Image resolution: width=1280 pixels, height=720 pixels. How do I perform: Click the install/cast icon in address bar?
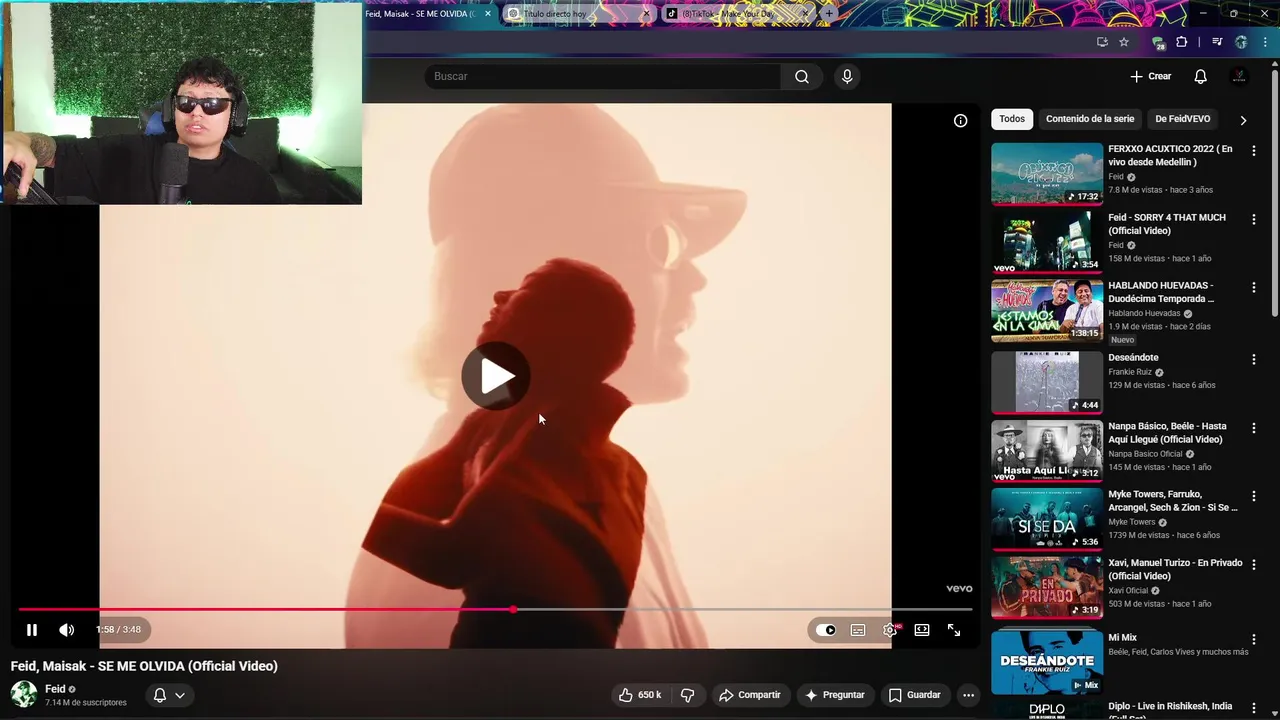pos(1102,42)
